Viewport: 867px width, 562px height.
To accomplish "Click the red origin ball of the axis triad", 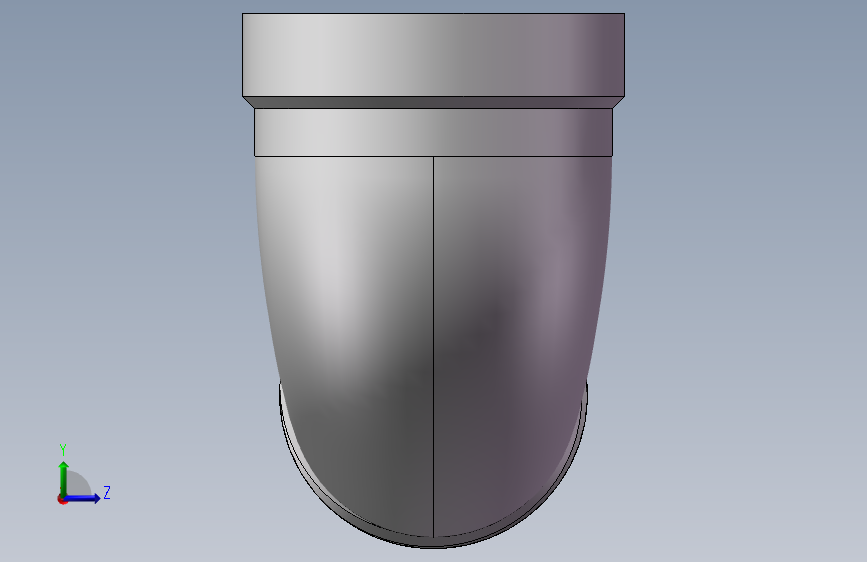I will (61, 500).
